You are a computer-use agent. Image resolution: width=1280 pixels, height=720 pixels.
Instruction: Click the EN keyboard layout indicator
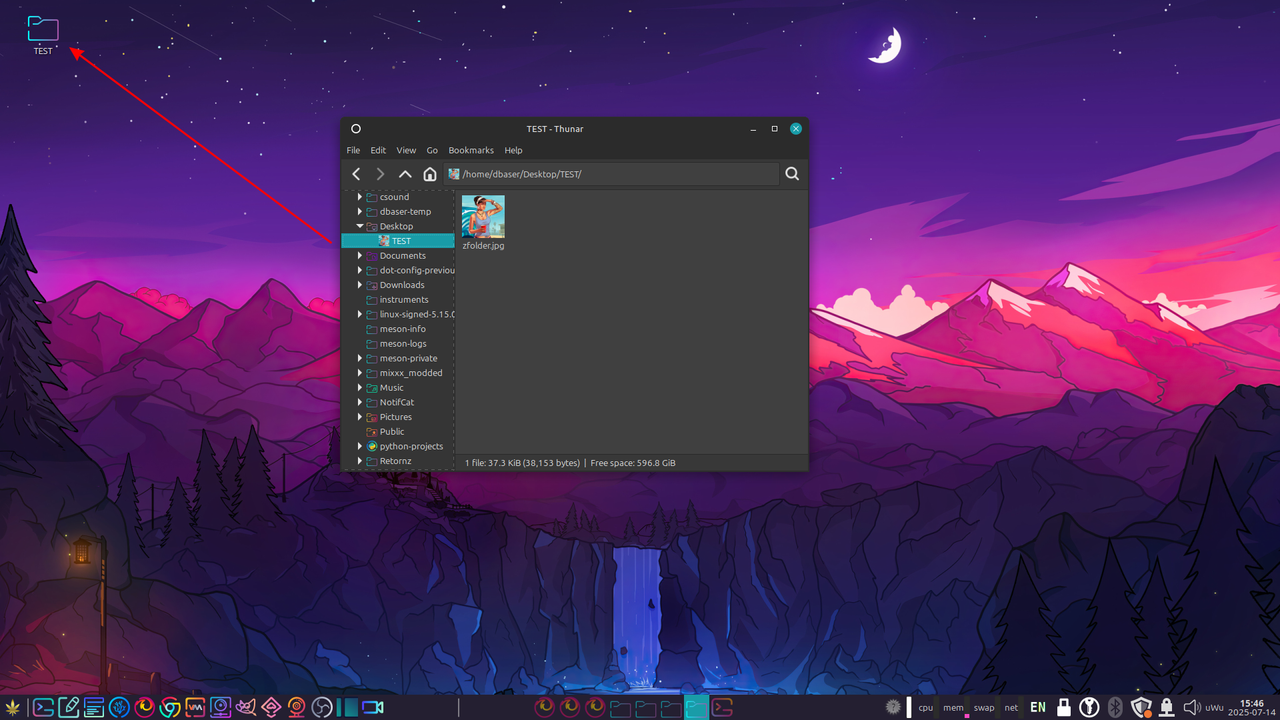1037,707
